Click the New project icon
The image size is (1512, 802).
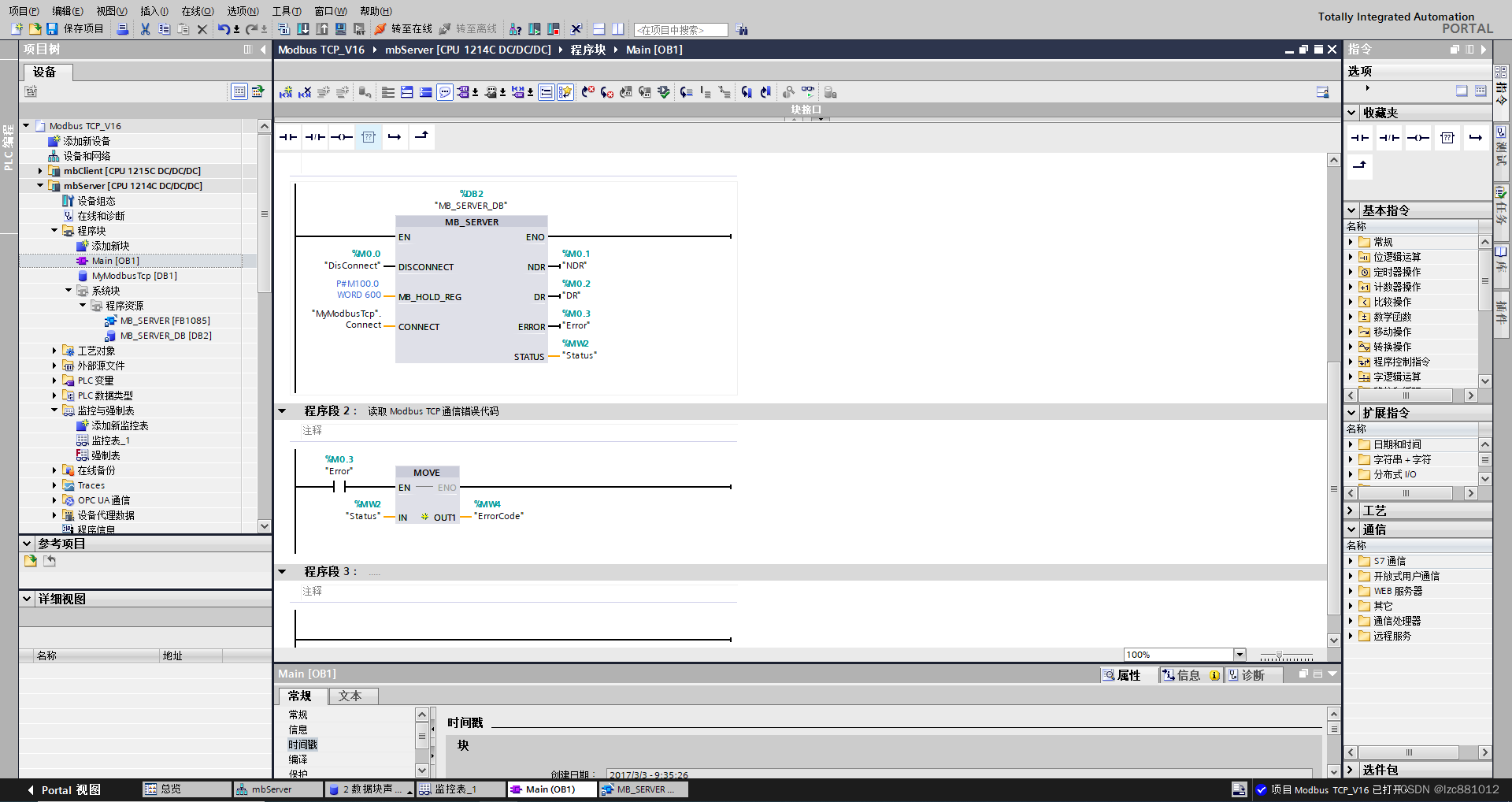[x=17, y=29]
